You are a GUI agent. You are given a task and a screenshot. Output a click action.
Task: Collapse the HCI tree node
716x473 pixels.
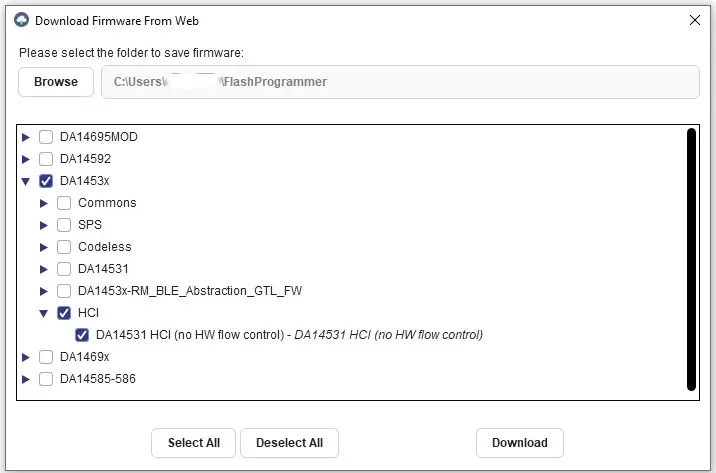point(44,313)
